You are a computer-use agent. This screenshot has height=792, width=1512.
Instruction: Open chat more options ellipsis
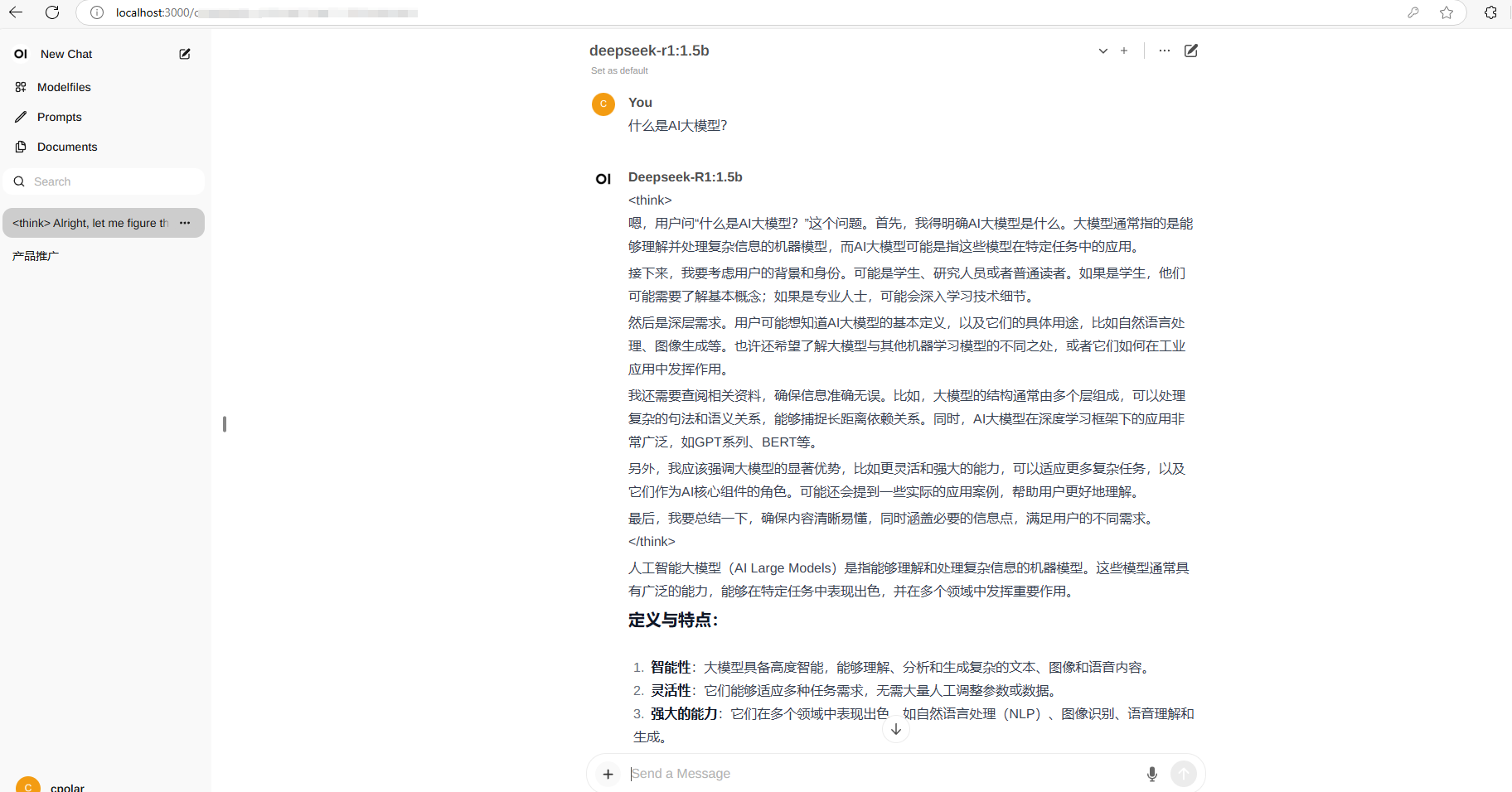coord(1165,51)
